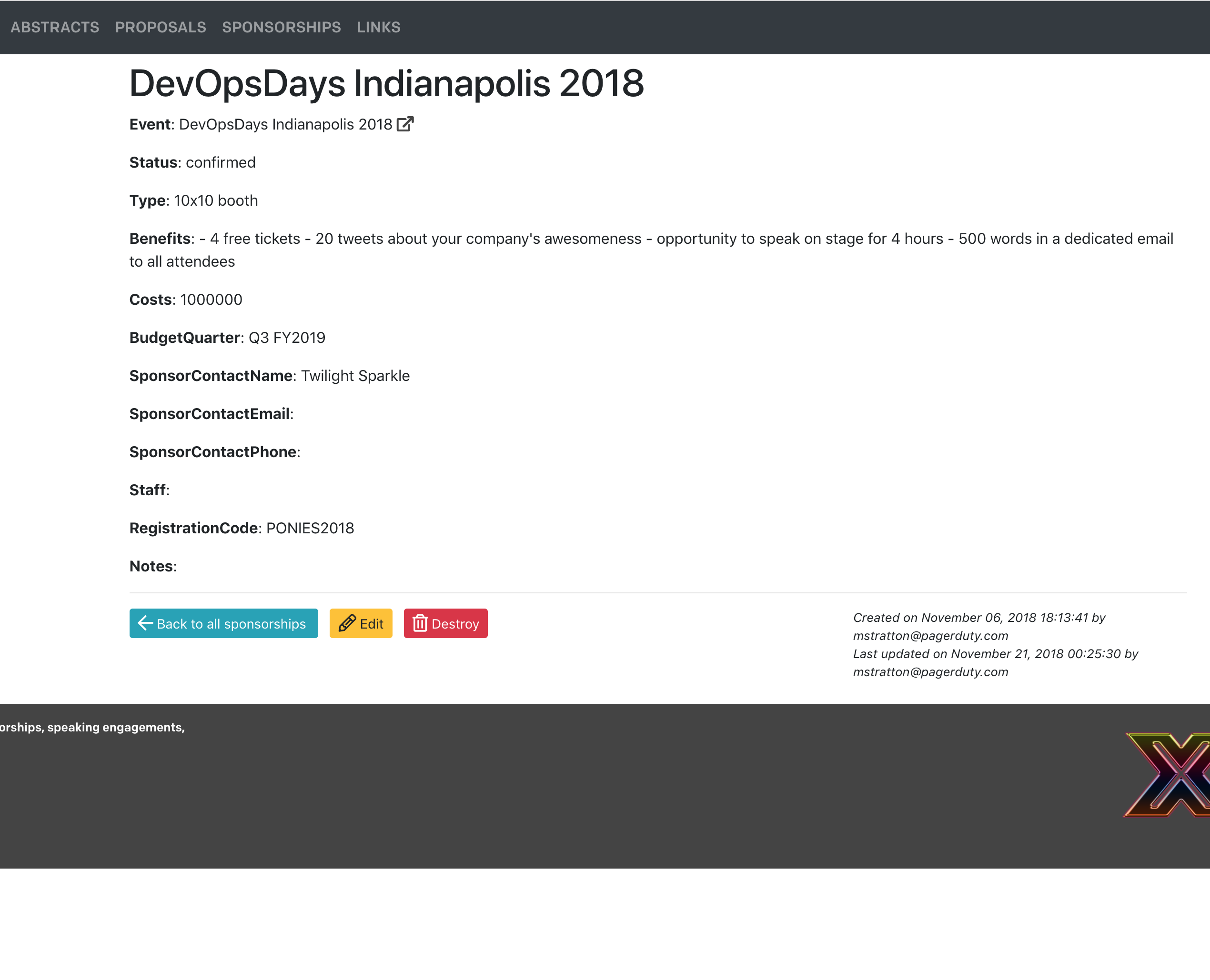The width and height of the screenshot is (1210, 980).
Task: Click the PONIES2018 registration code text
Action: (310, 528)
